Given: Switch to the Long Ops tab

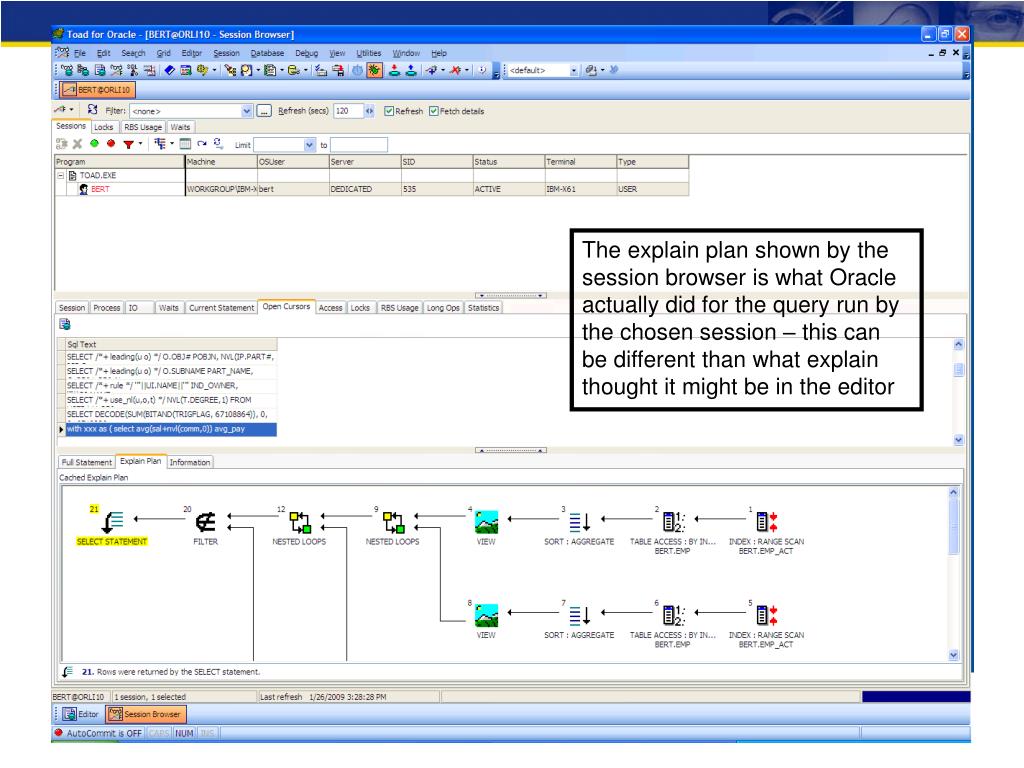Looking at the screenshot, I should (x=443, y=308).
